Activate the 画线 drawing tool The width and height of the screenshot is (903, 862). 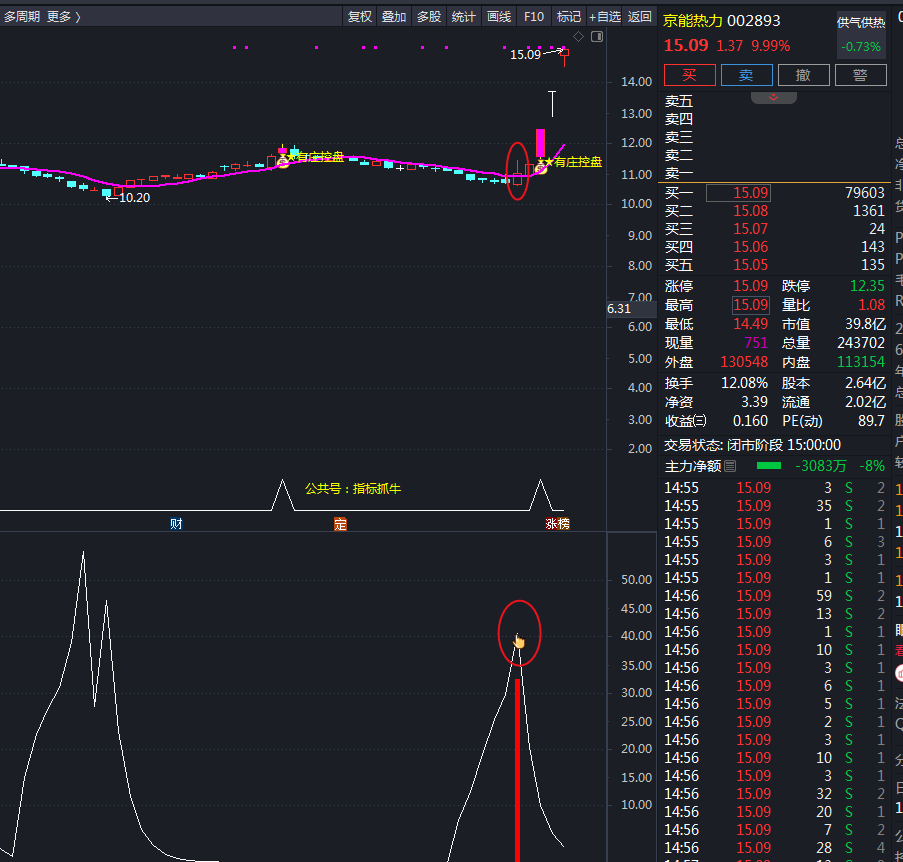click(x=499, y=17)
